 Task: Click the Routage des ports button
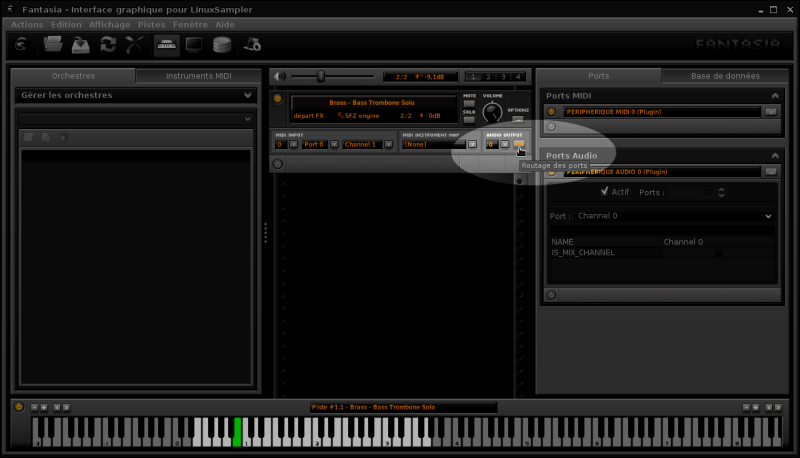(x=519, y=144)
